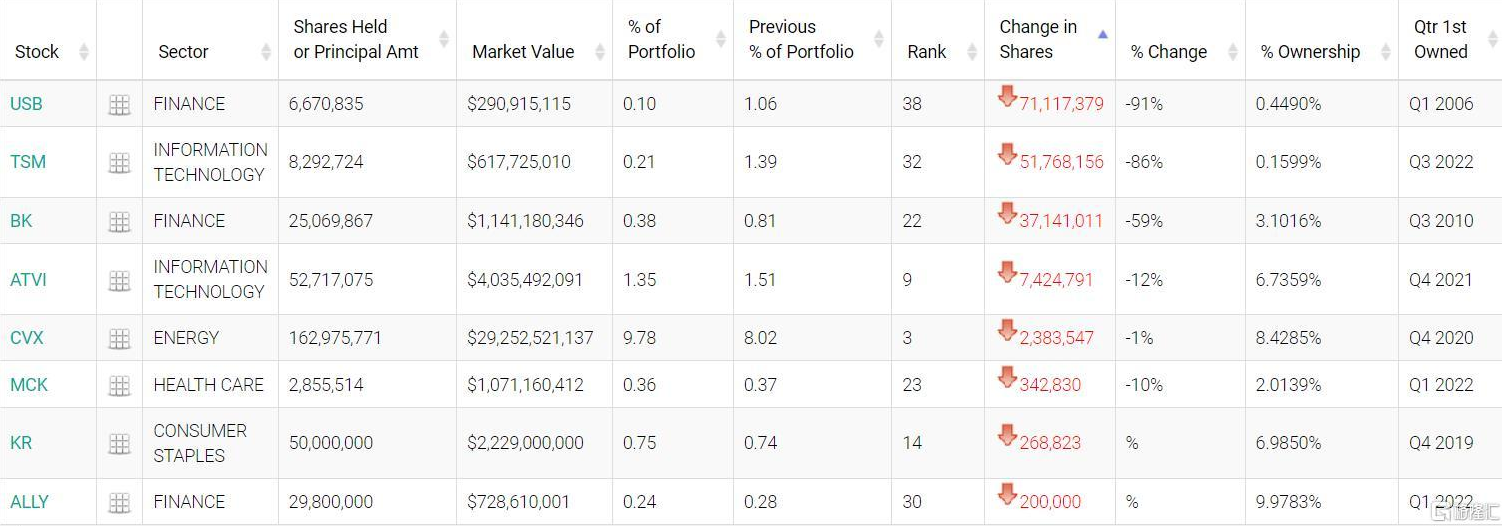This screenshot has width=1502, height=526.
Task: Sort by Change in Shares column
Action: [1038, 40]
